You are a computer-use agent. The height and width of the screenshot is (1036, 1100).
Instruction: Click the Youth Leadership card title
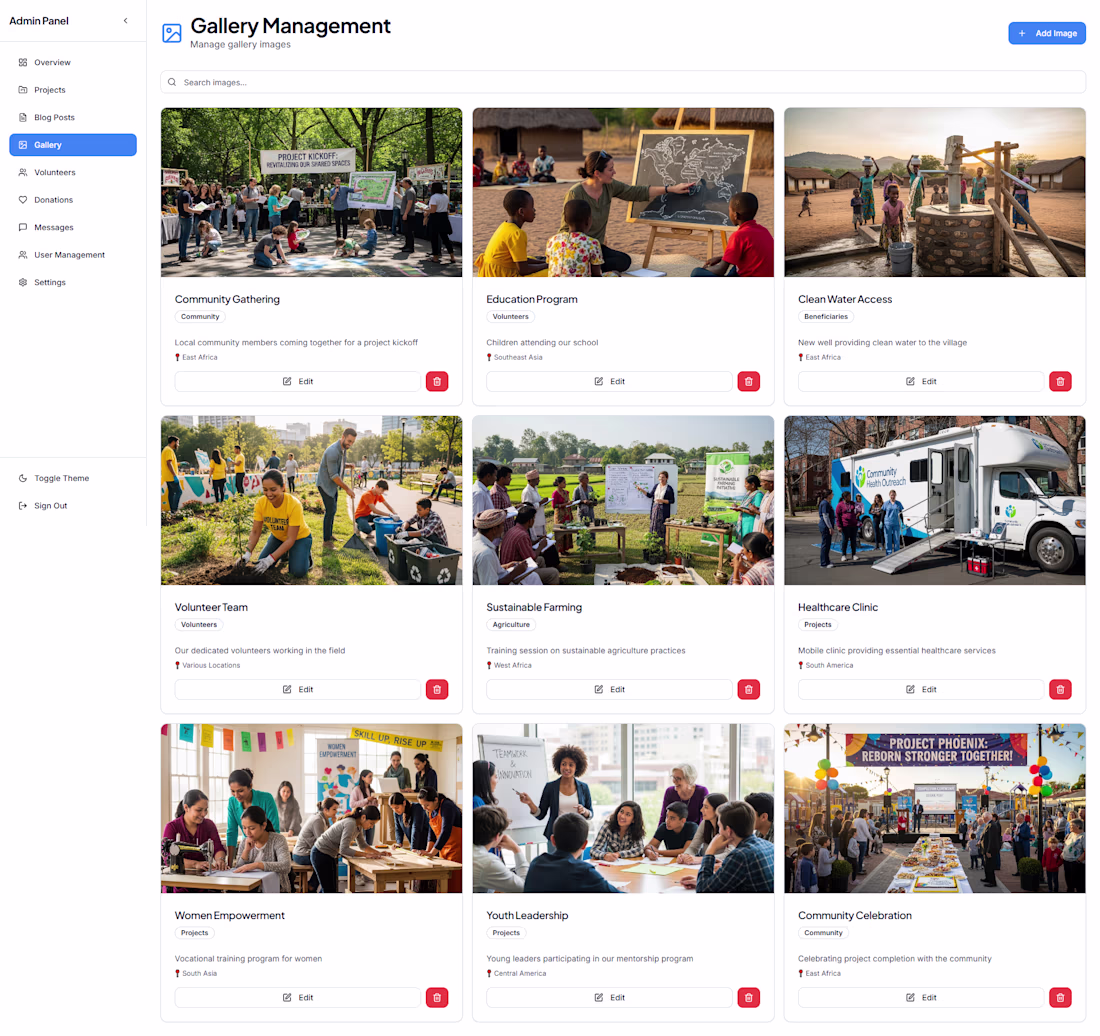click(x=527, y=915)
